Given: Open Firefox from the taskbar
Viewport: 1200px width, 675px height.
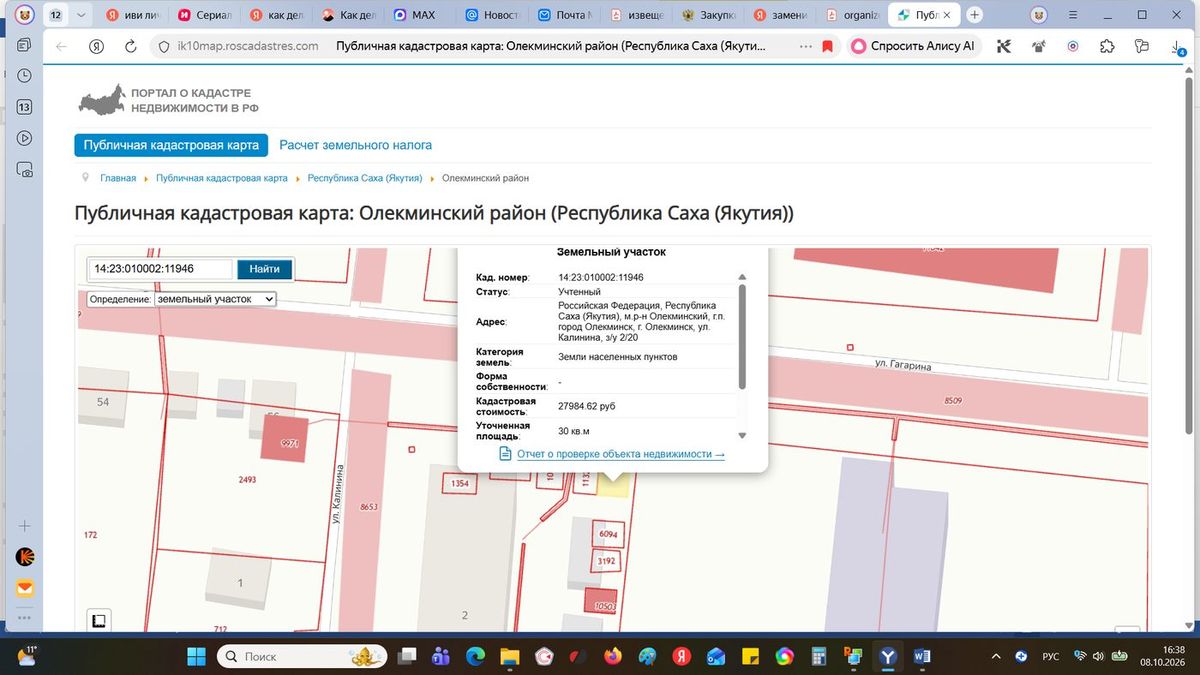Looking at the screenshot, I should point(612,656).
